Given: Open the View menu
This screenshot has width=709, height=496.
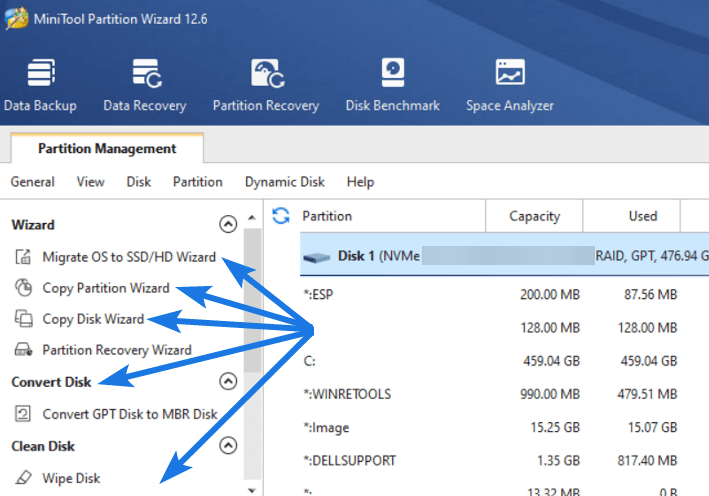Looking at the screenshot, I should [90, 182].
